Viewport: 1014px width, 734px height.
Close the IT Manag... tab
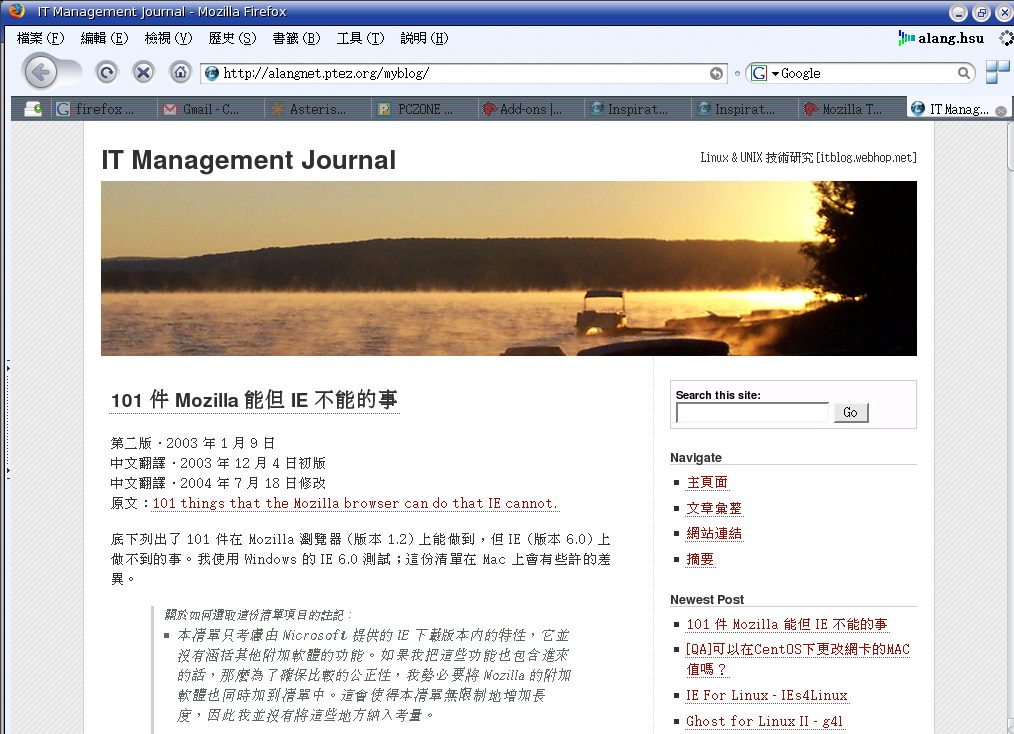[1000, 110]
